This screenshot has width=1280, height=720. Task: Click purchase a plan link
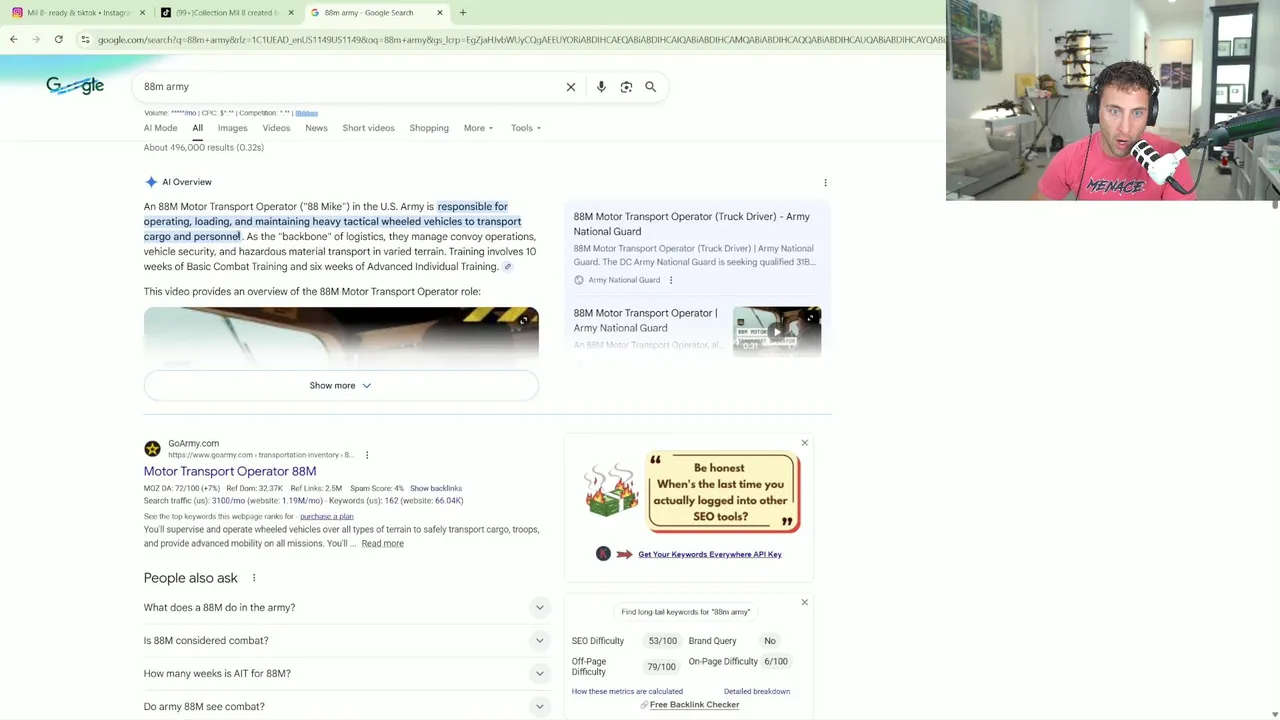[326, 516]
